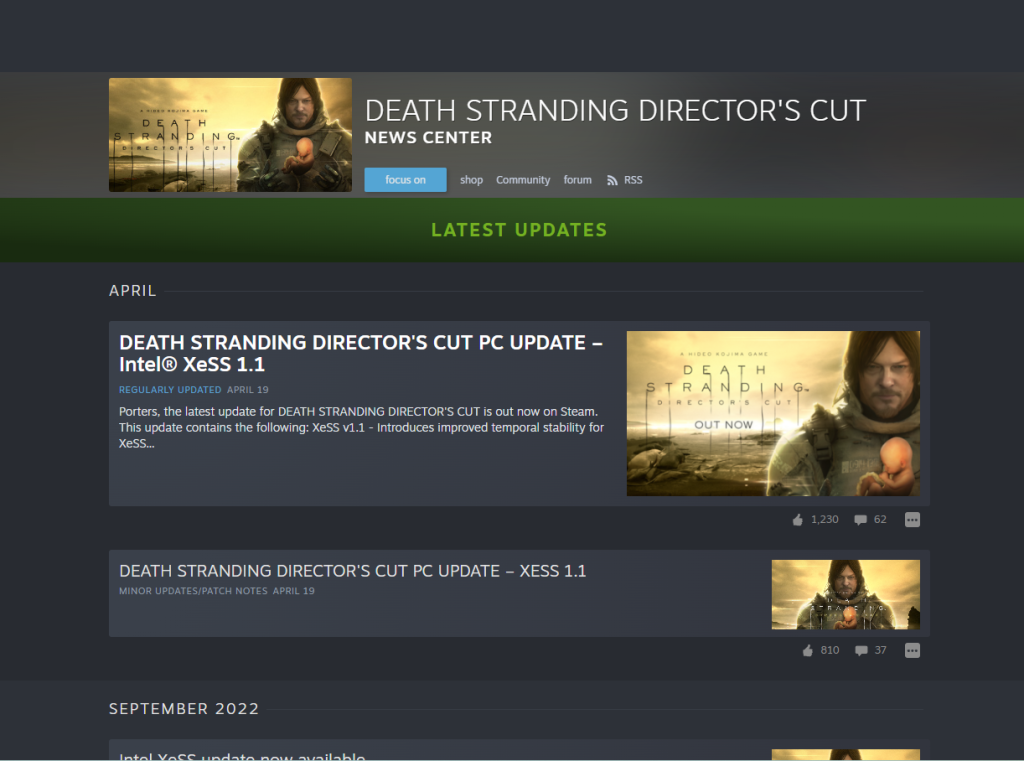
Task: Open comments on XESS 1.1 patch notes post
Action: click(861, 651)
